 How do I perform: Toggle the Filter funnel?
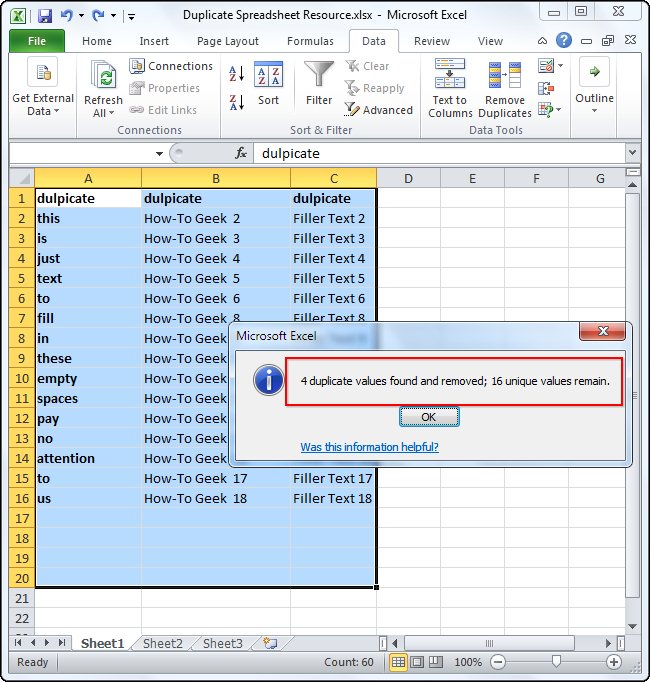(319, 83)
